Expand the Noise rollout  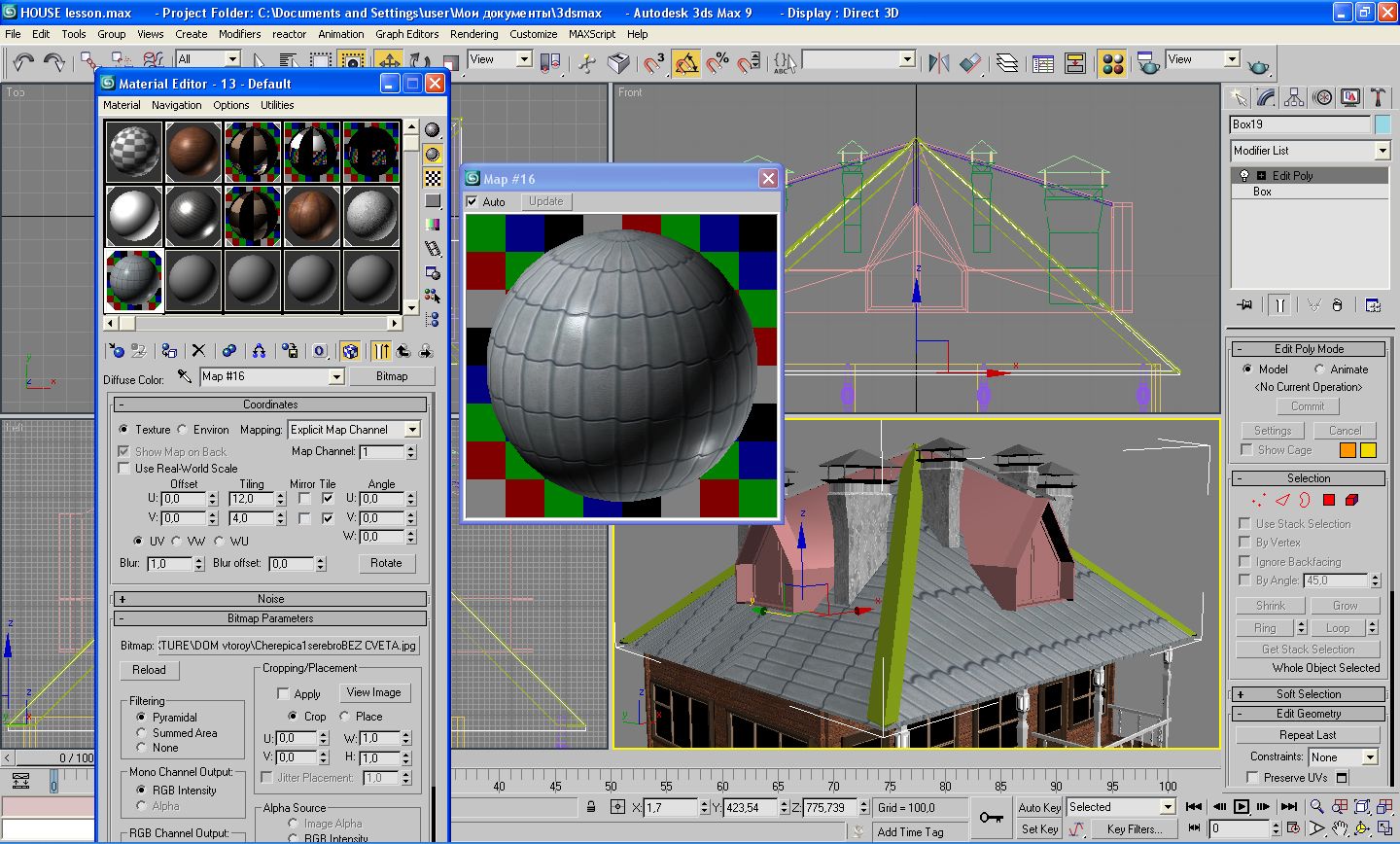270,599
